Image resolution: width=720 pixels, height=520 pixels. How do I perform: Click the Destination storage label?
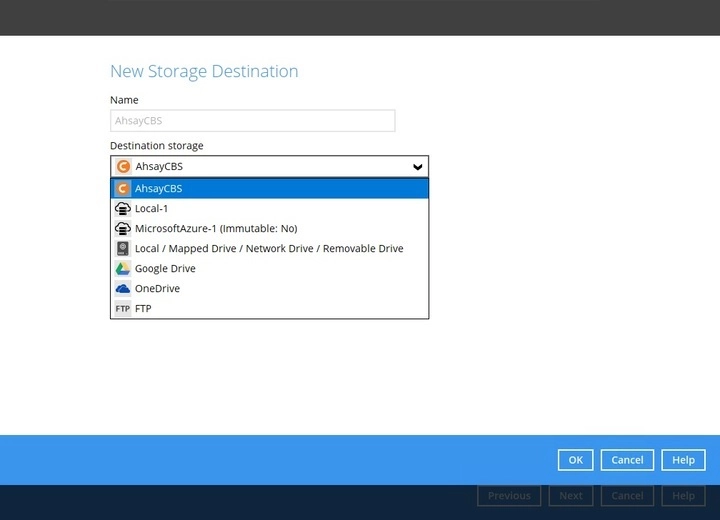pos(157,146)
